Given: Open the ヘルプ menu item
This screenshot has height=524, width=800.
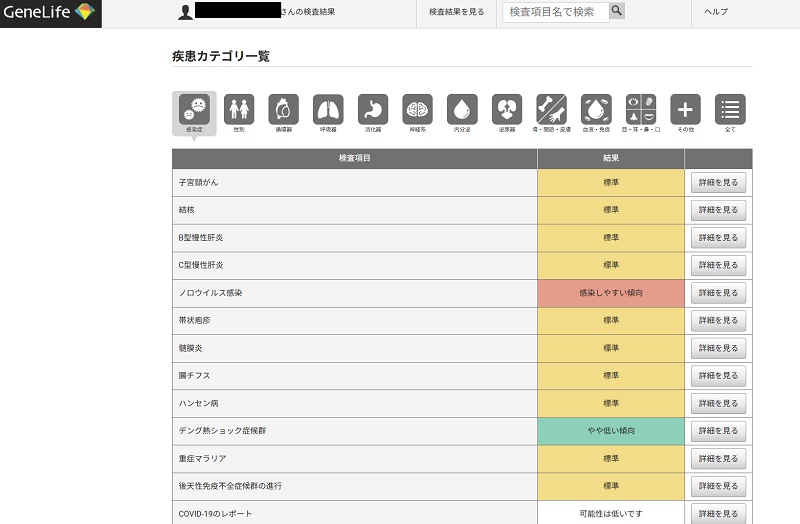Looking at the screenshot, I should click(x=716, y=12).
